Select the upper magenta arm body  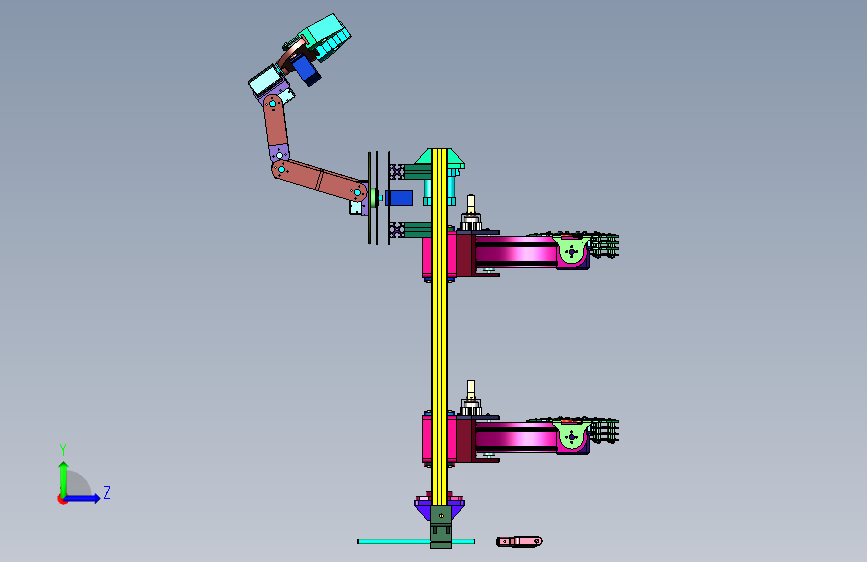[x=515, y=253]
